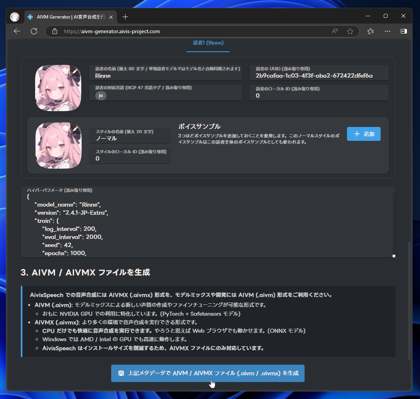Click the '3. AIVM / AIVMX ファイルを生成' heading
Screen dimensions: 420x399
coord(85,272)
